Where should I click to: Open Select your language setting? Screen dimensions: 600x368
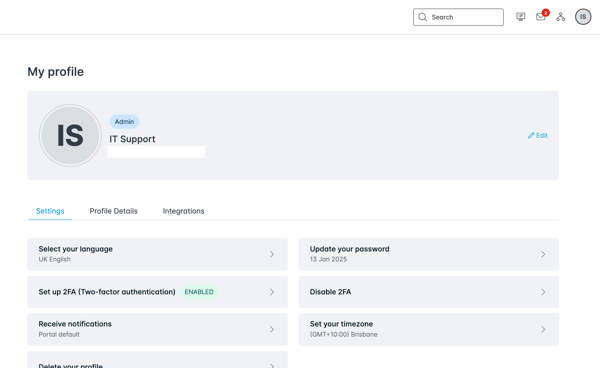[x=157, y=254]
